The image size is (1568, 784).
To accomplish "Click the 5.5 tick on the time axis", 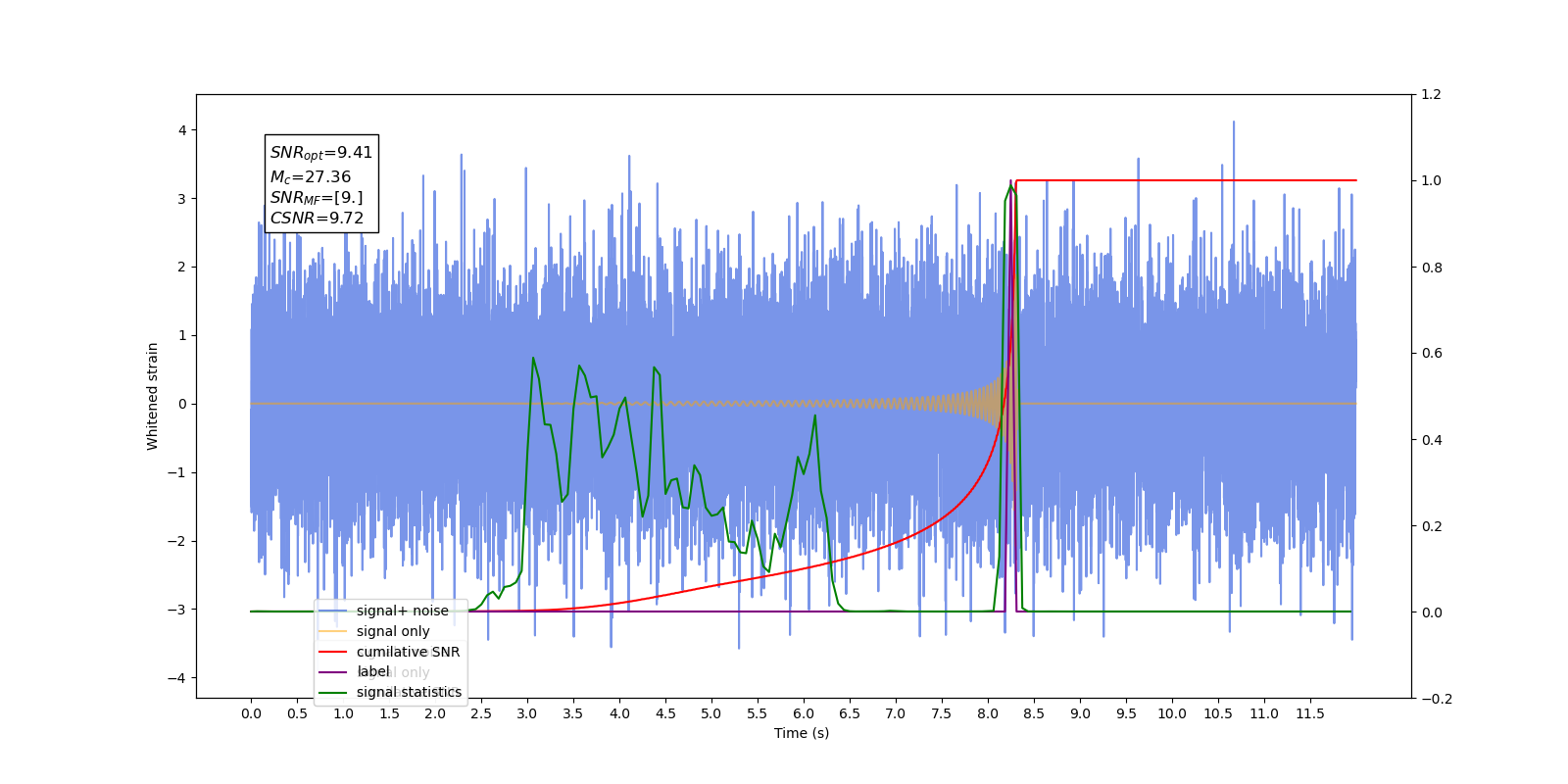I will pos(758,713).
